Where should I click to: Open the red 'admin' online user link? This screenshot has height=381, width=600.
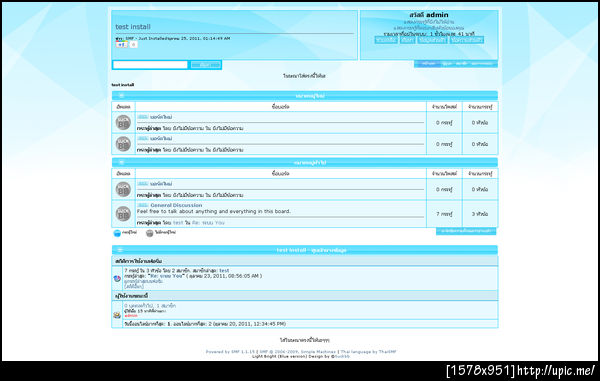tap(131, 316)
